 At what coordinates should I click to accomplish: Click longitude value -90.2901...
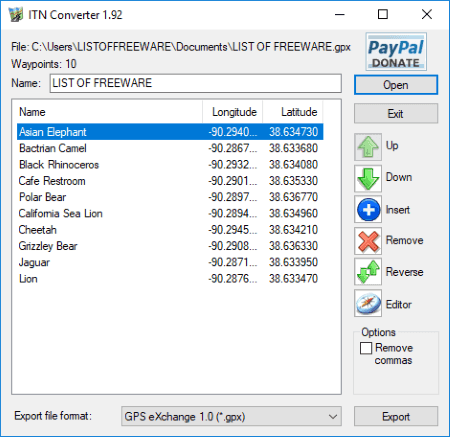pos(233,181)
